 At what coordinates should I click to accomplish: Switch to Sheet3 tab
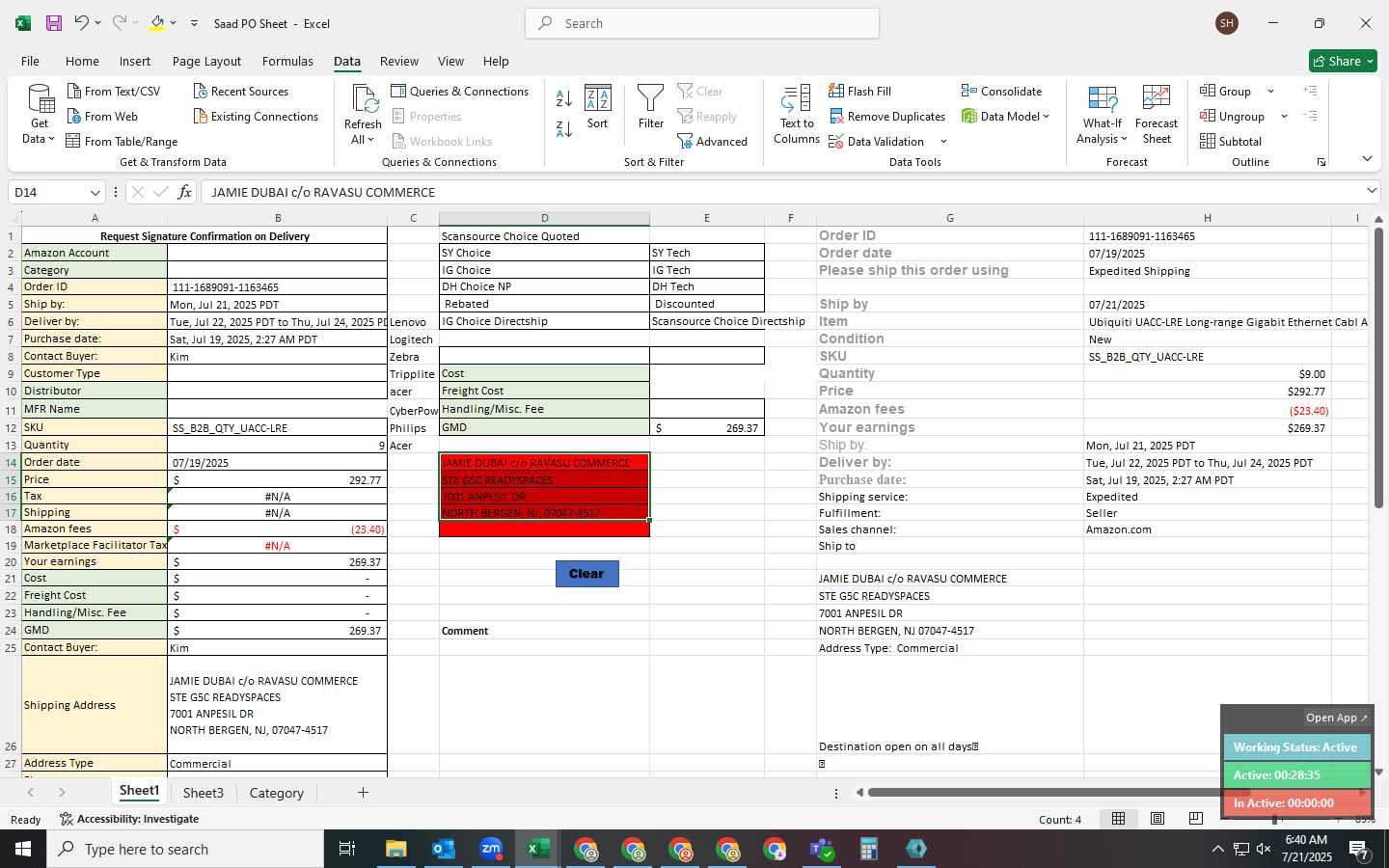point(203,793)
